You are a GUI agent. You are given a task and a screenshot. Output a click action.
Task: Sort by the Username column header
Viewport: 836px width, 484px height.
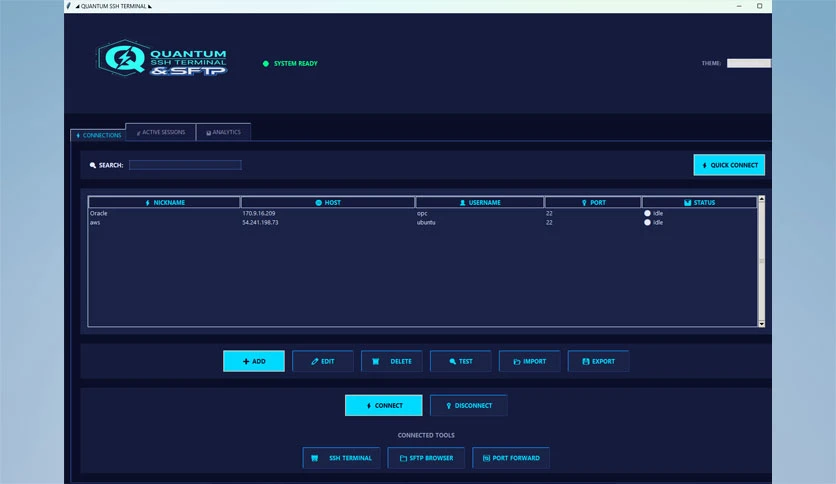[x=480, y=203]
